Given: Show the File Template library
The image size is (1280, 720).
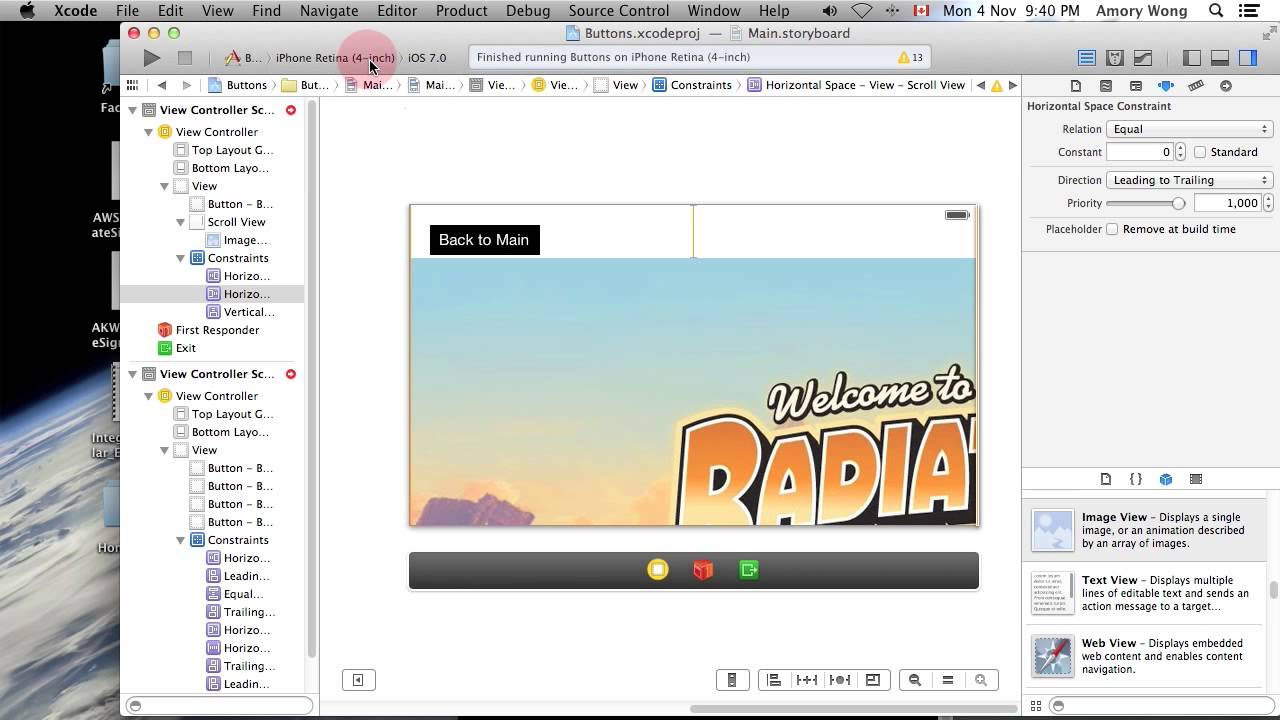Looking at the screenshot, I should [1106, 479].
